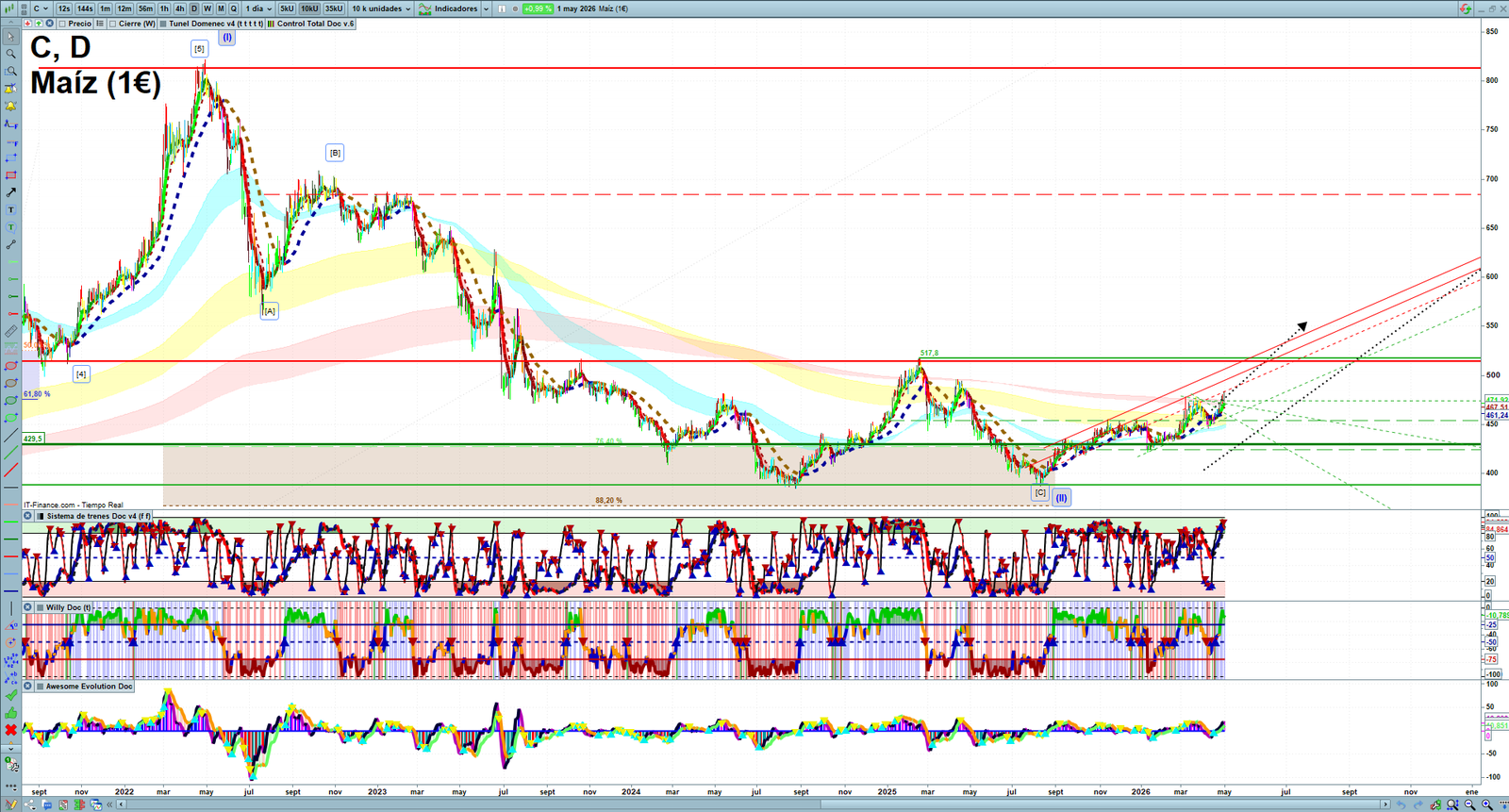
Task: Click the list icon next to Precio
Action: [x=100, y=24]
